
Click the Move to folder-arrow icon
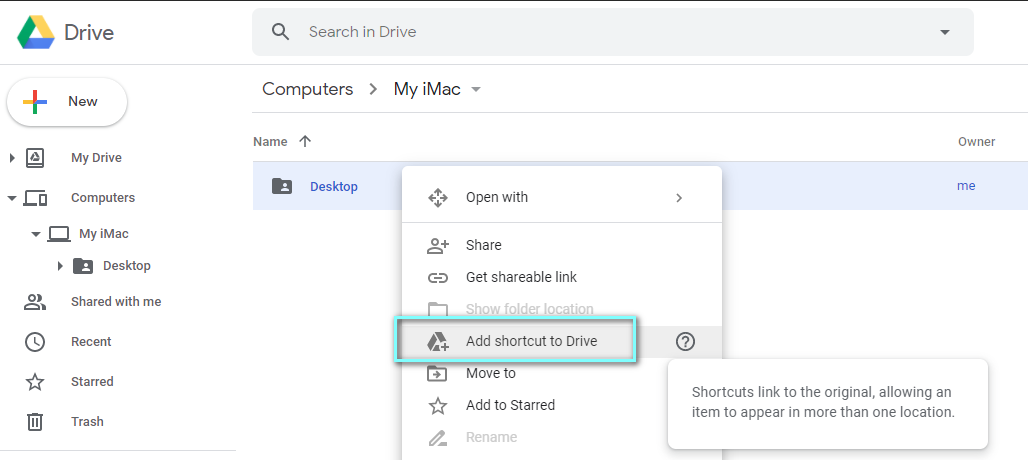(x=437, y=374)
